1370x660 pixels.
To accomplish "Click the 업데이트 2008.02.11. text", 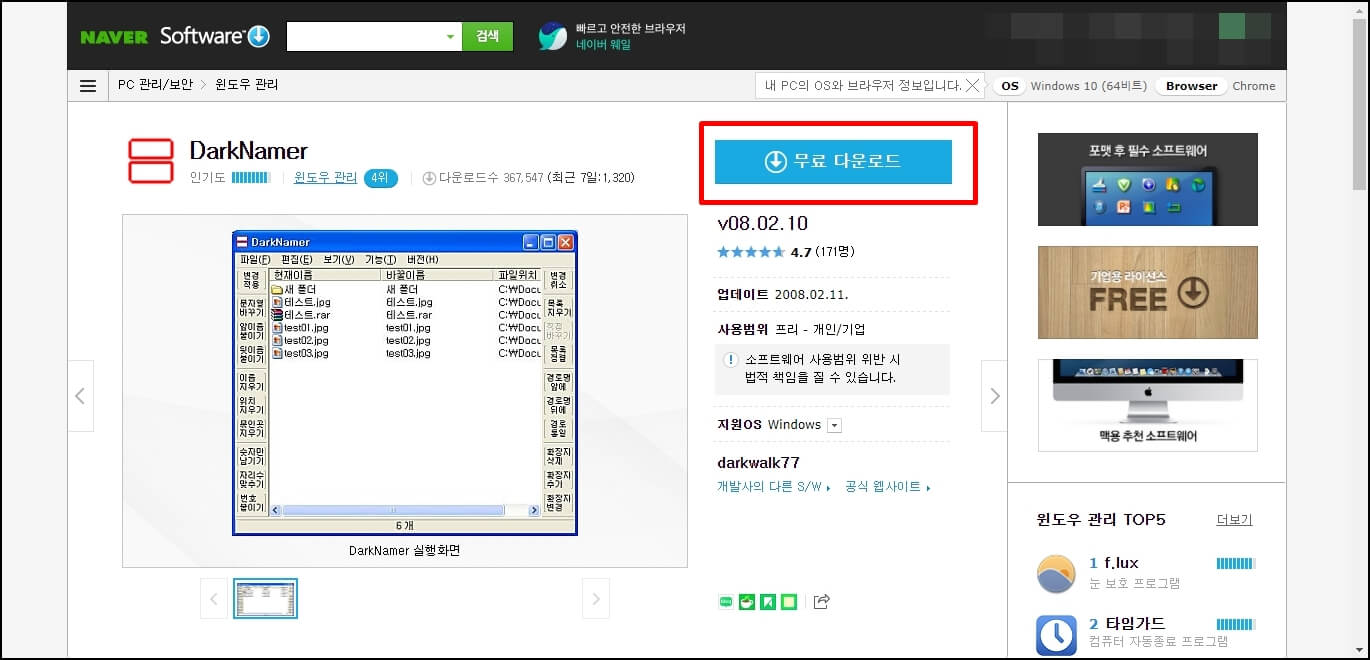I will coord(782,295).
